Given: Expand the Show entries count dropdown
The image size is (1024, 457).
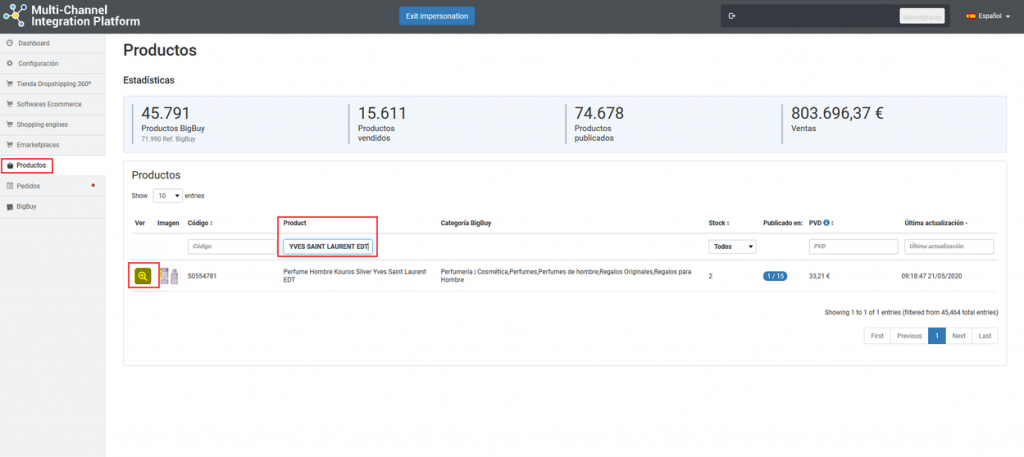Looking at the screenshot, I should point(168,195).
